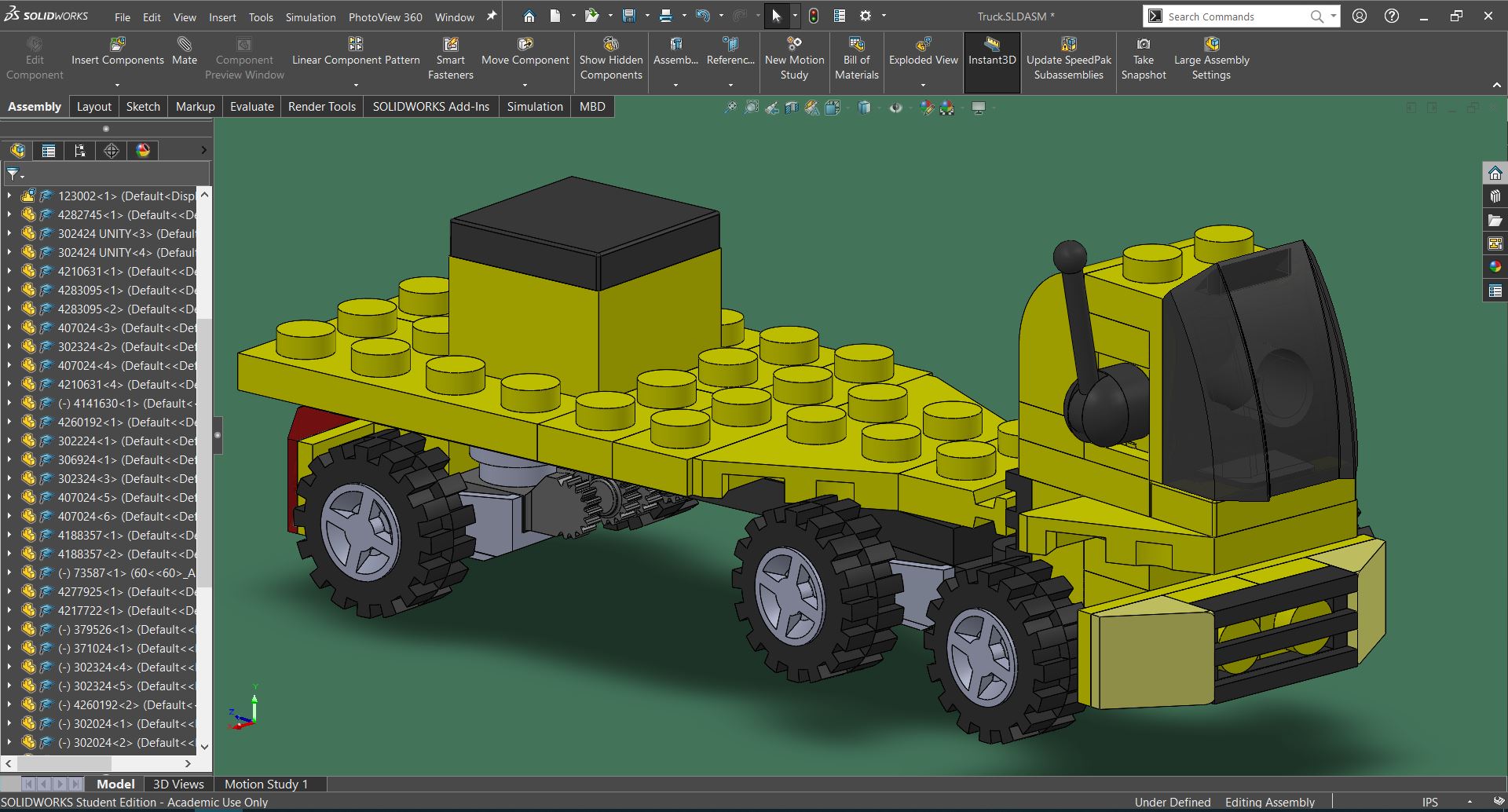Toggle Show Hidden Components
Image resolution: width=1508 pixels, height=812 pixels.
tap(610, 45)
